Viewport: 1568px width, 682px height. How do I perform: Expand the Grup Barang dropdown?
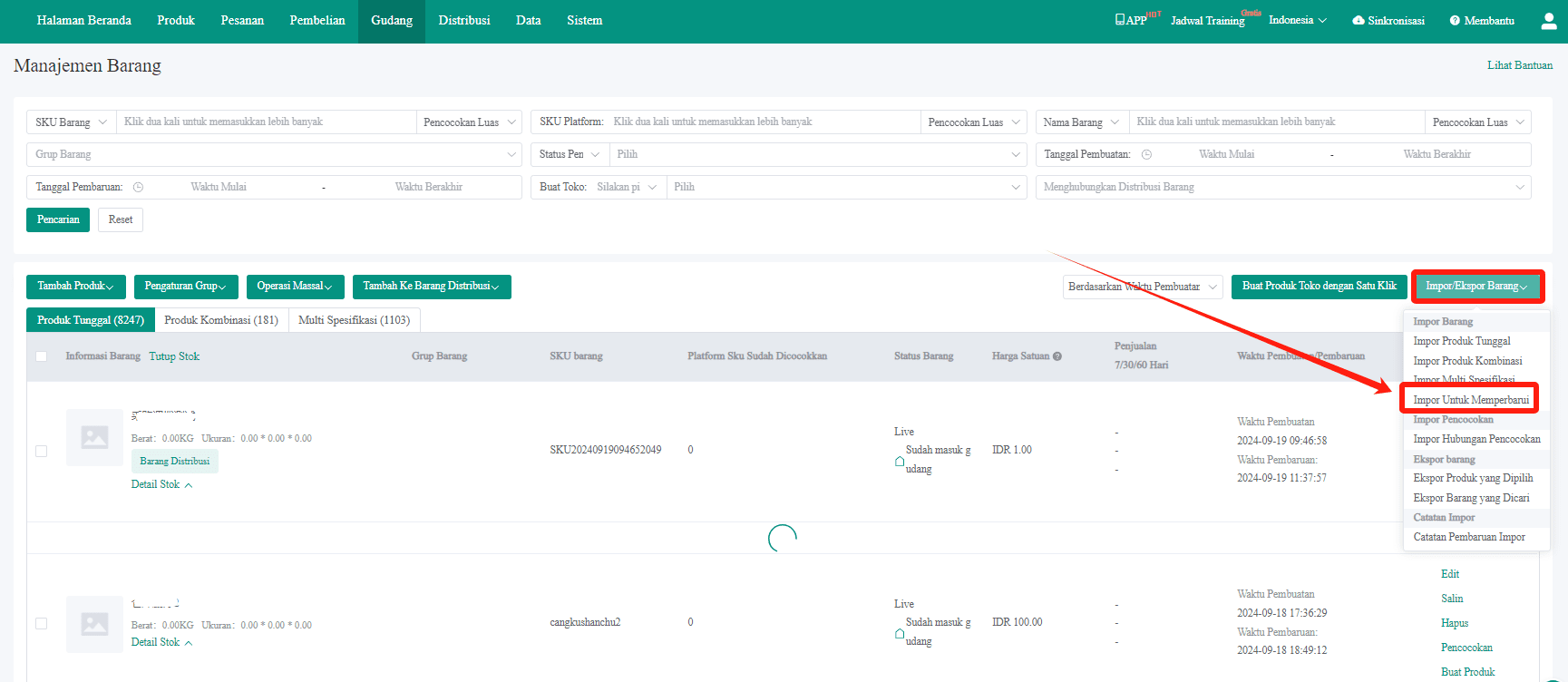click(x=274, y=154)
